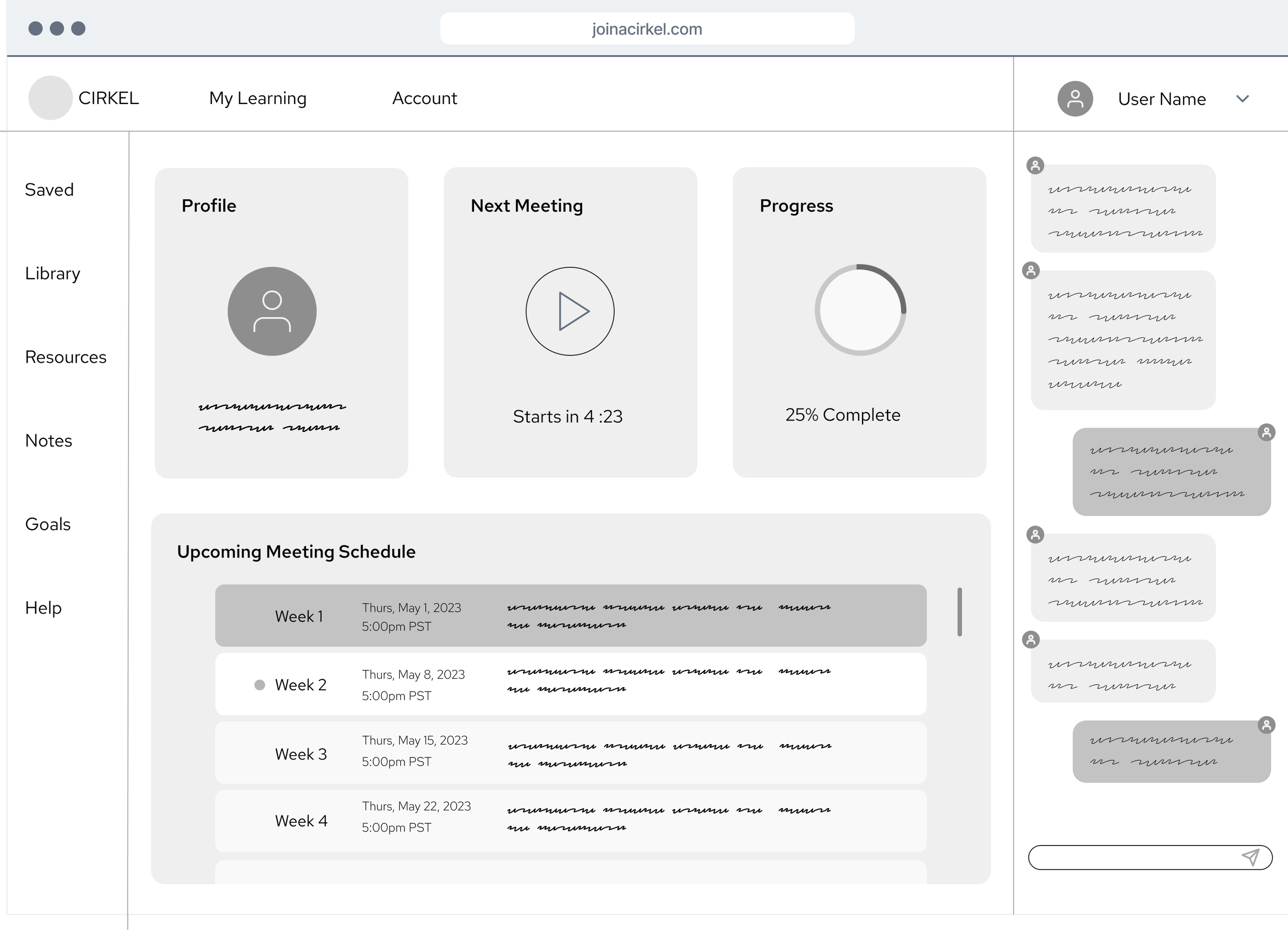
Task: Click the avatar on the last dark chat bubble
Action: click(x=1266, y=725)
